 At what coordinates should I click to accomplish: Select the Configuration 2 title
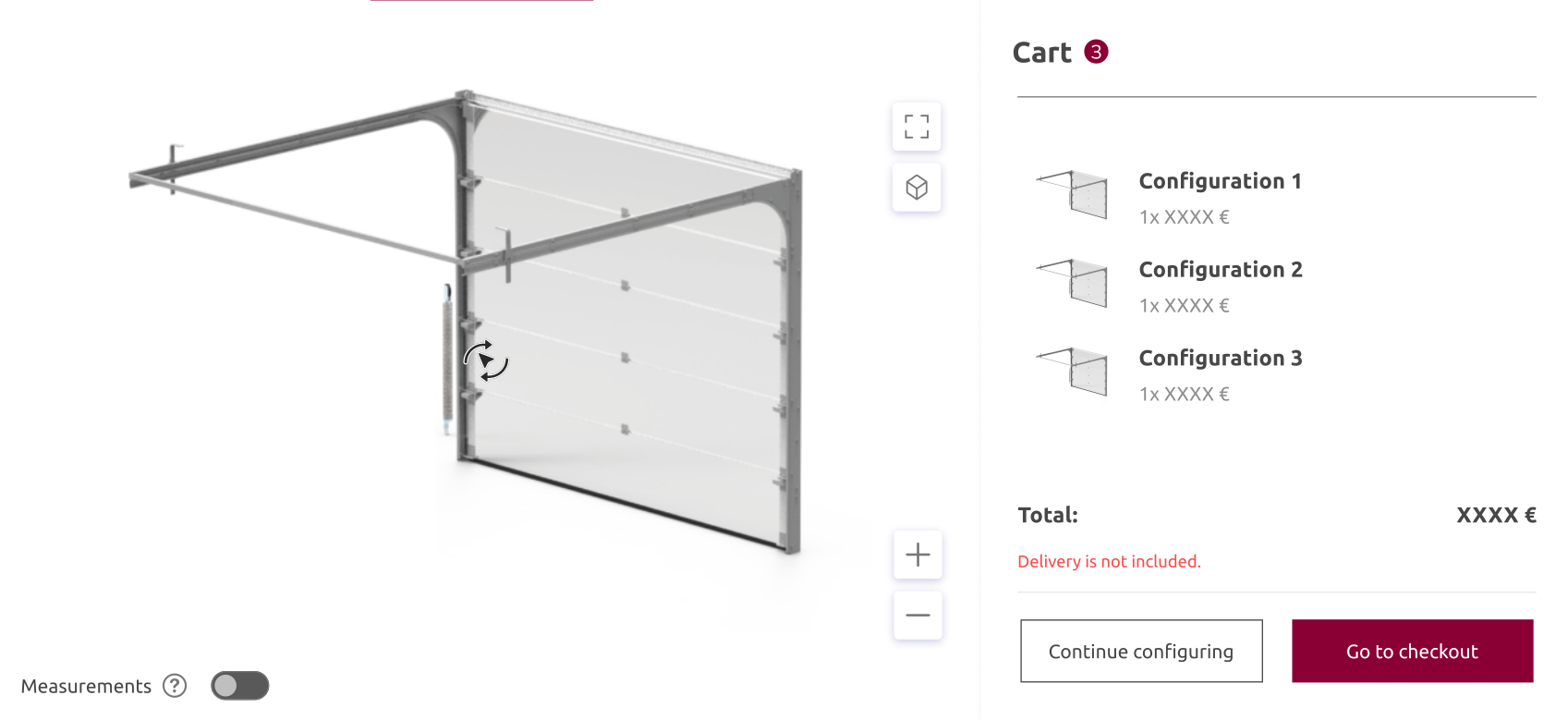pyautogui.click(x=1220, y=270)
